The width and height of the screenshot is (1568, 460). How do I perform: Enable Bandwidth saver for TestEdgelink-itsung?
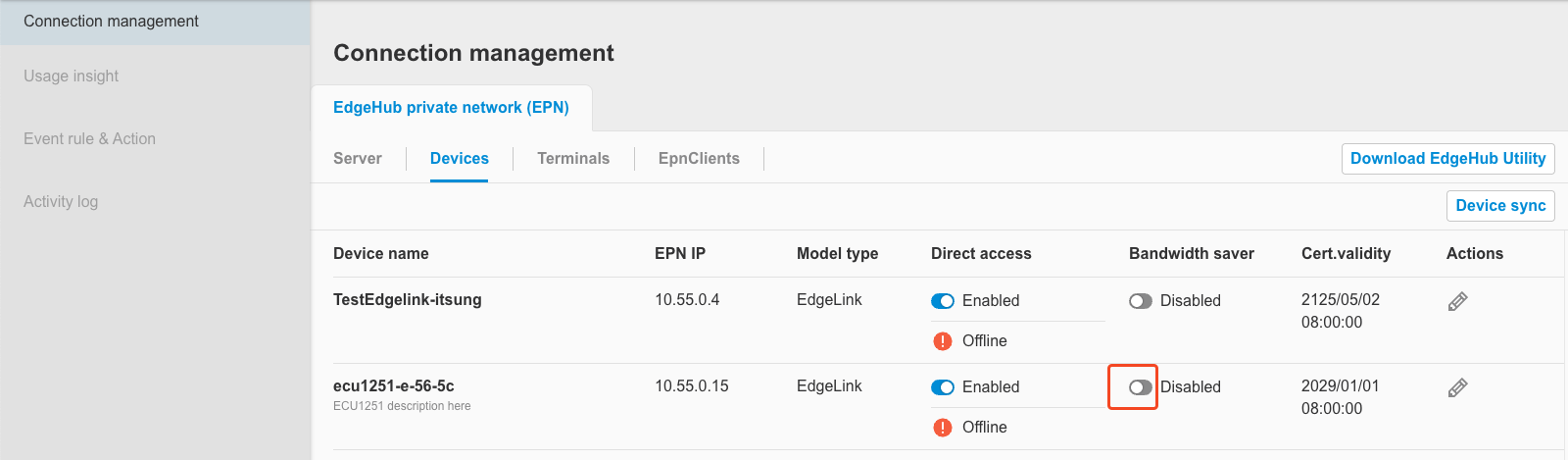pos(1141,301)
